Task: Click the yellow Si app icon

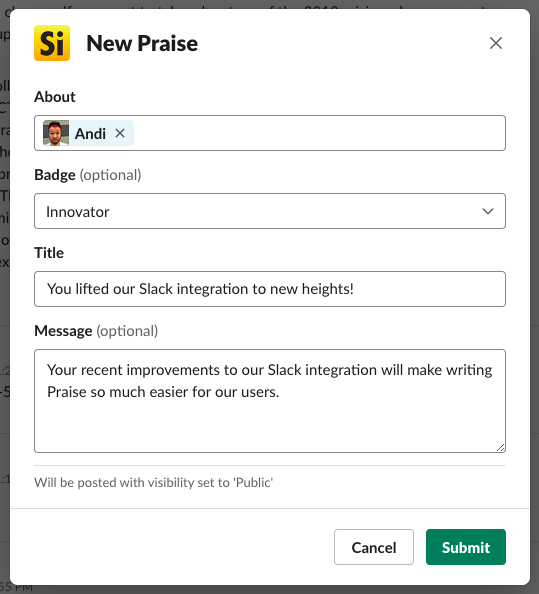Action: coord(52,43)
